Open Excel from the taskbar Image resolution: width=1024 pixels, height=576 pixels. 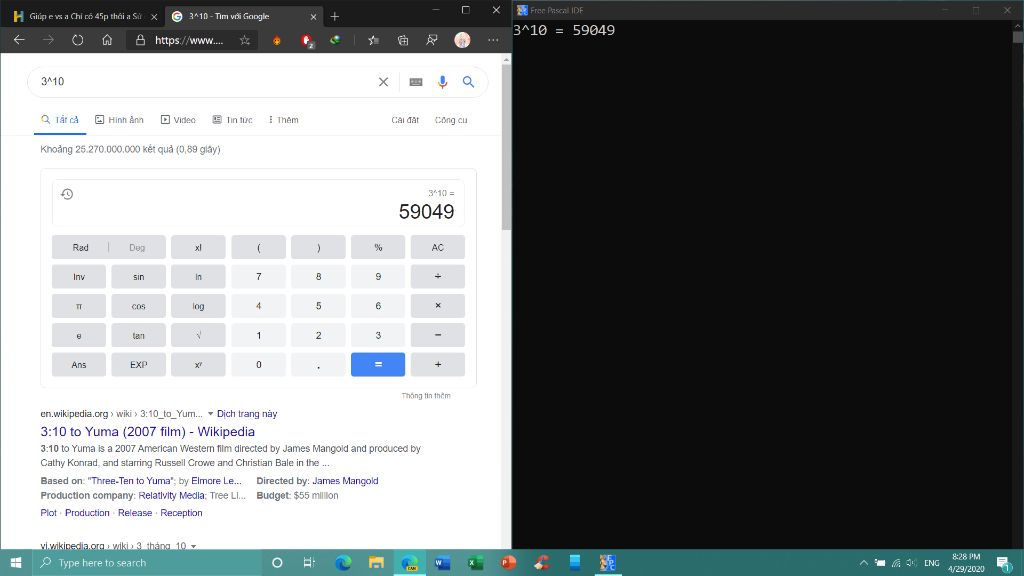pos(475,562)
